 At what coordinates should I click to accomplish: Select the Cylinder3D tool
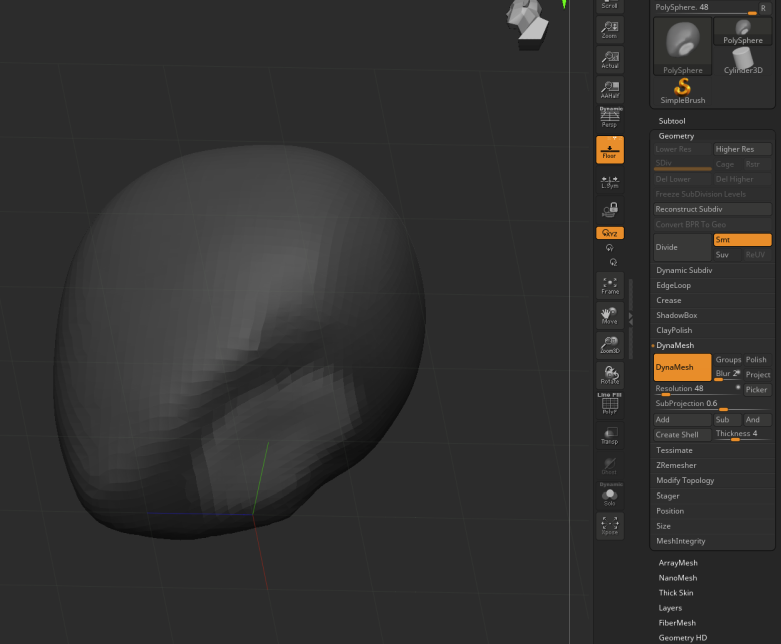(743, 61)
